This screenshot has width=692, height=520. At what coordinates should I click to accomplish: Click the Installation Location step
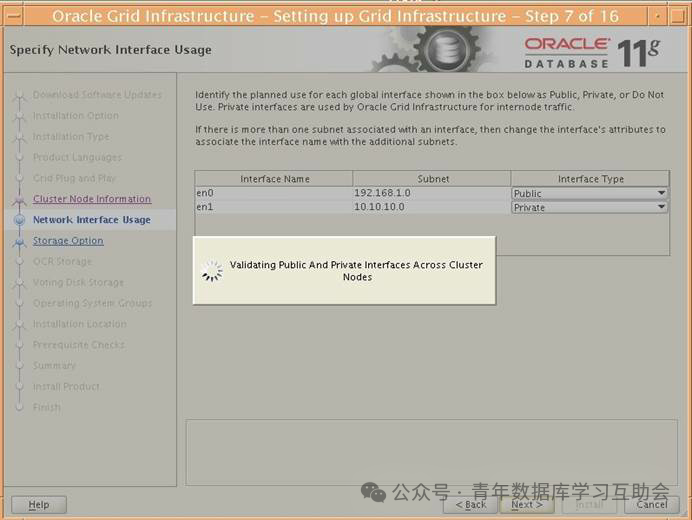79,324
